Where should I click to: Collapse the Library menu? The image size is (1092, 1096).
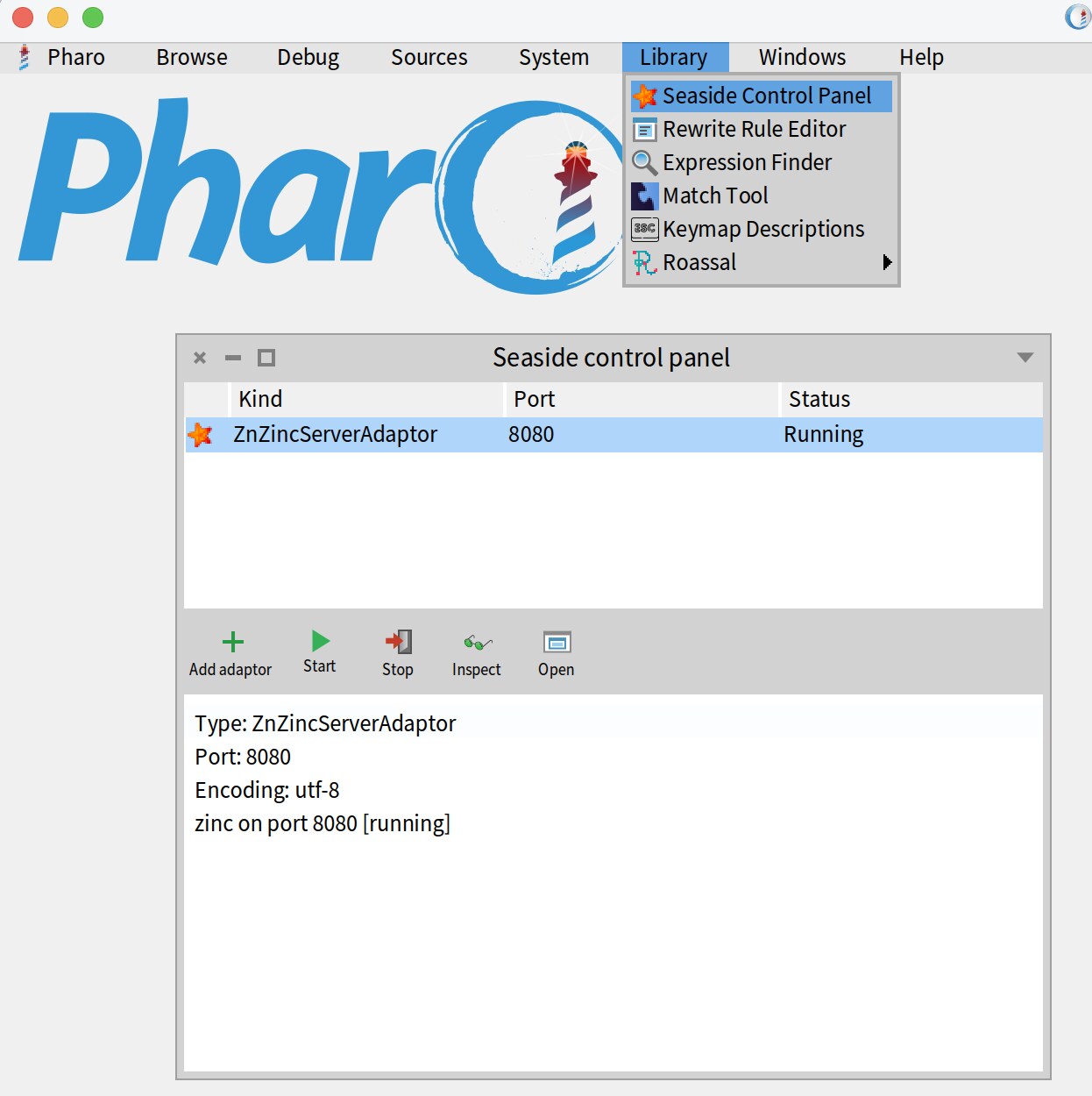[x=675, y=58]
